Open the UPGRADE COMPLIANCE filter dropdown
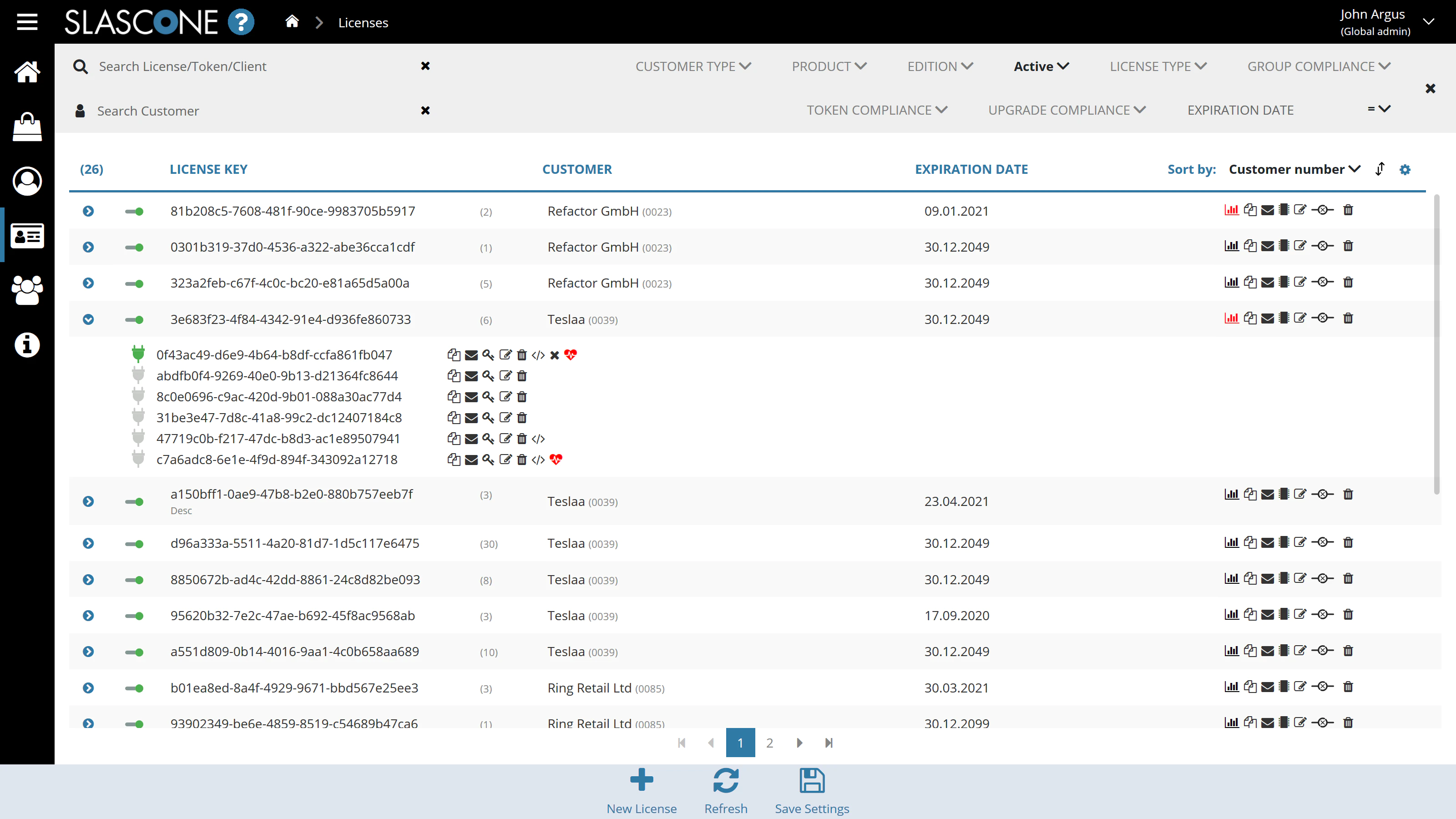The width and height of the screenshot is (1456, 819). tap(1067, 110)
